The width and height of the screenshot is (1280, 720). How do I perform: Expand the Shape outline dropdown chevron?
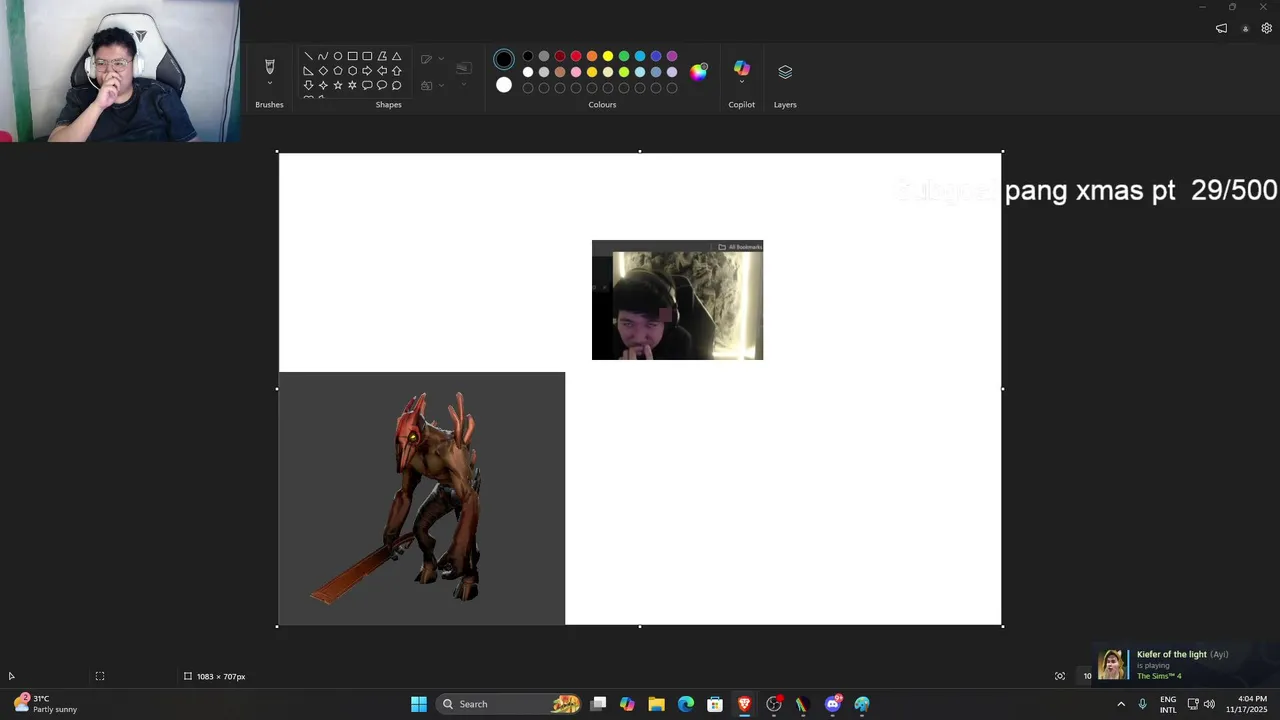441,59
